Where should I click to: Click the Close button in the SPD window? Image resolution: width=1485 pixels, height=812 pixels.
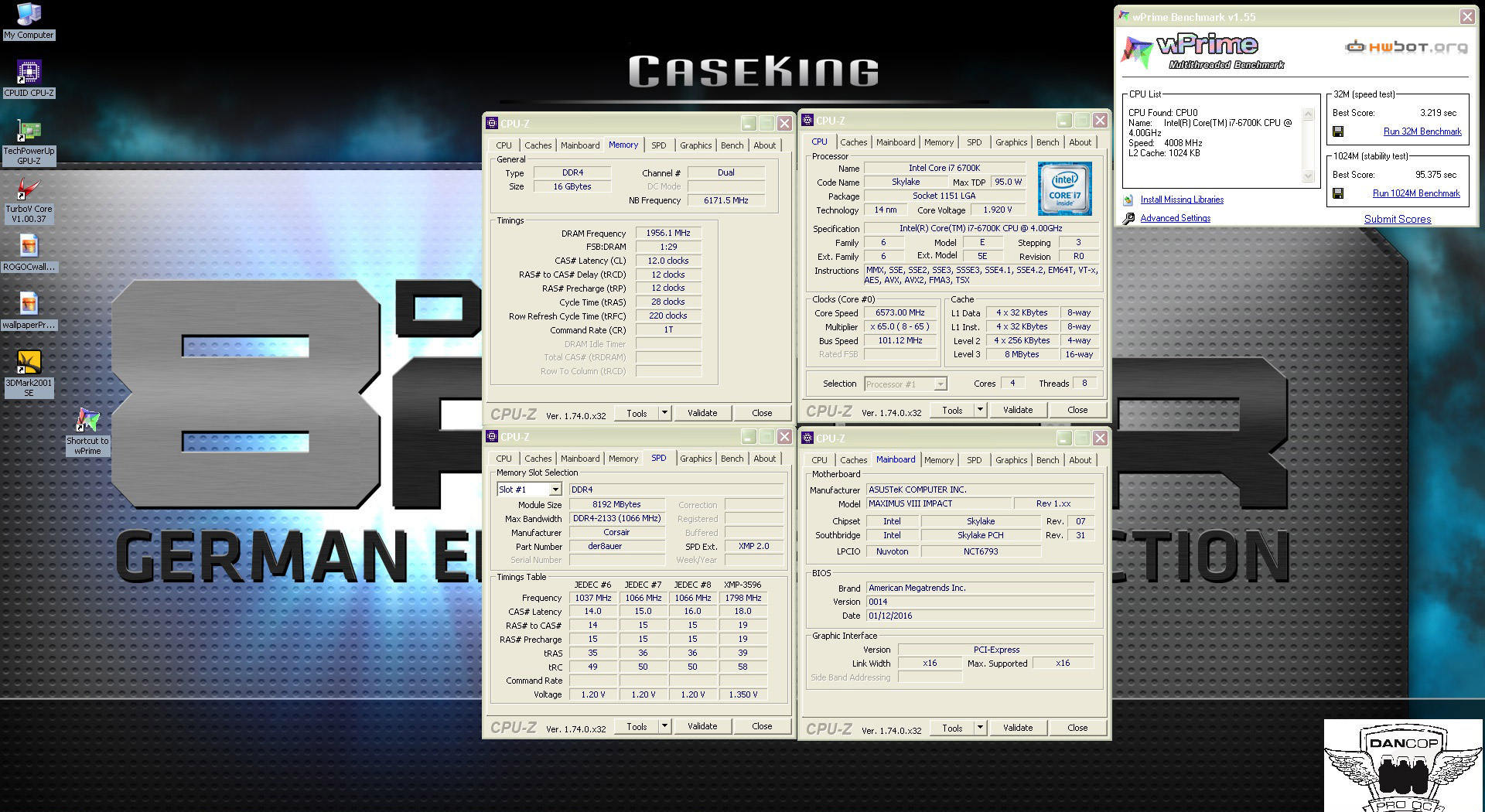(x=762, y=726)
